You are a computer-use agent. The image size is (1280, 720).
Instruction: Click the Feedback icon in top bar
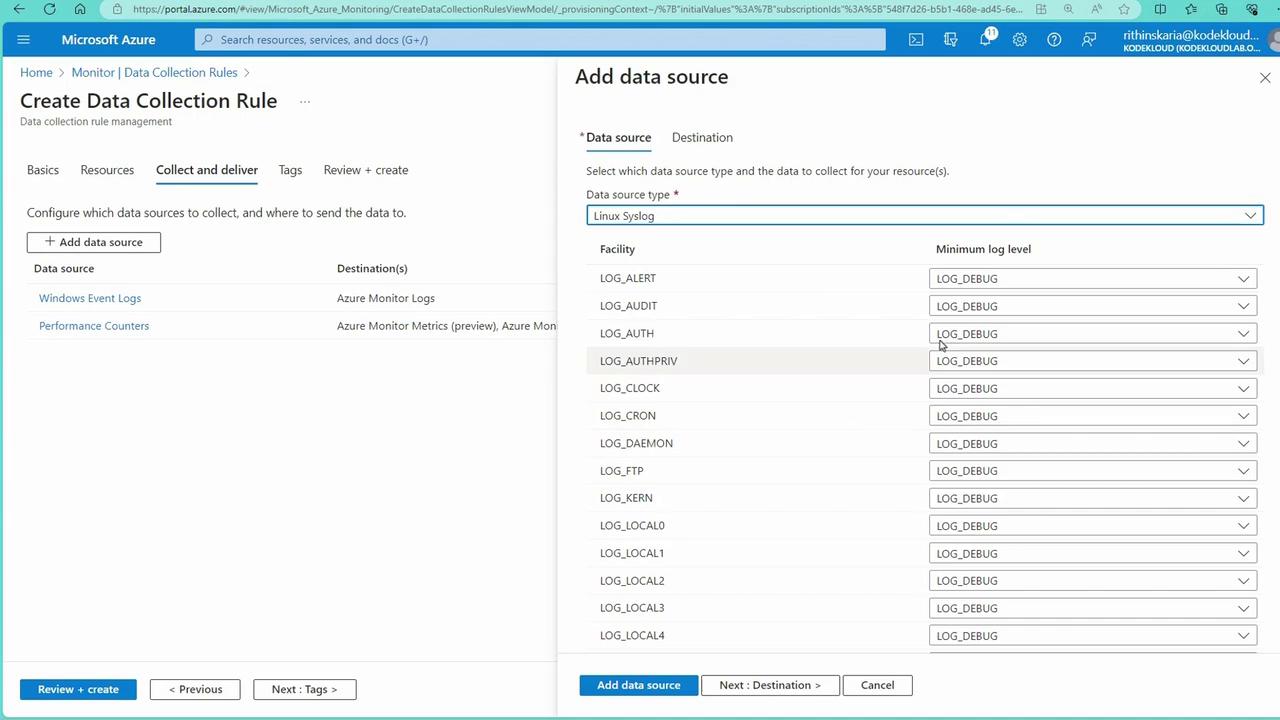(1089, 40)
